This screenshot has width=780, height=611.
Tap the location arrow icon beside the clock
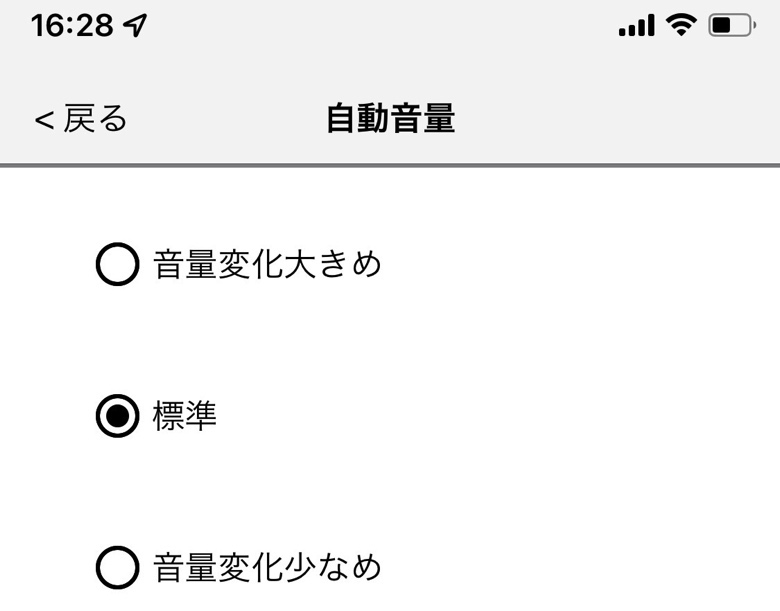(135, 26)
